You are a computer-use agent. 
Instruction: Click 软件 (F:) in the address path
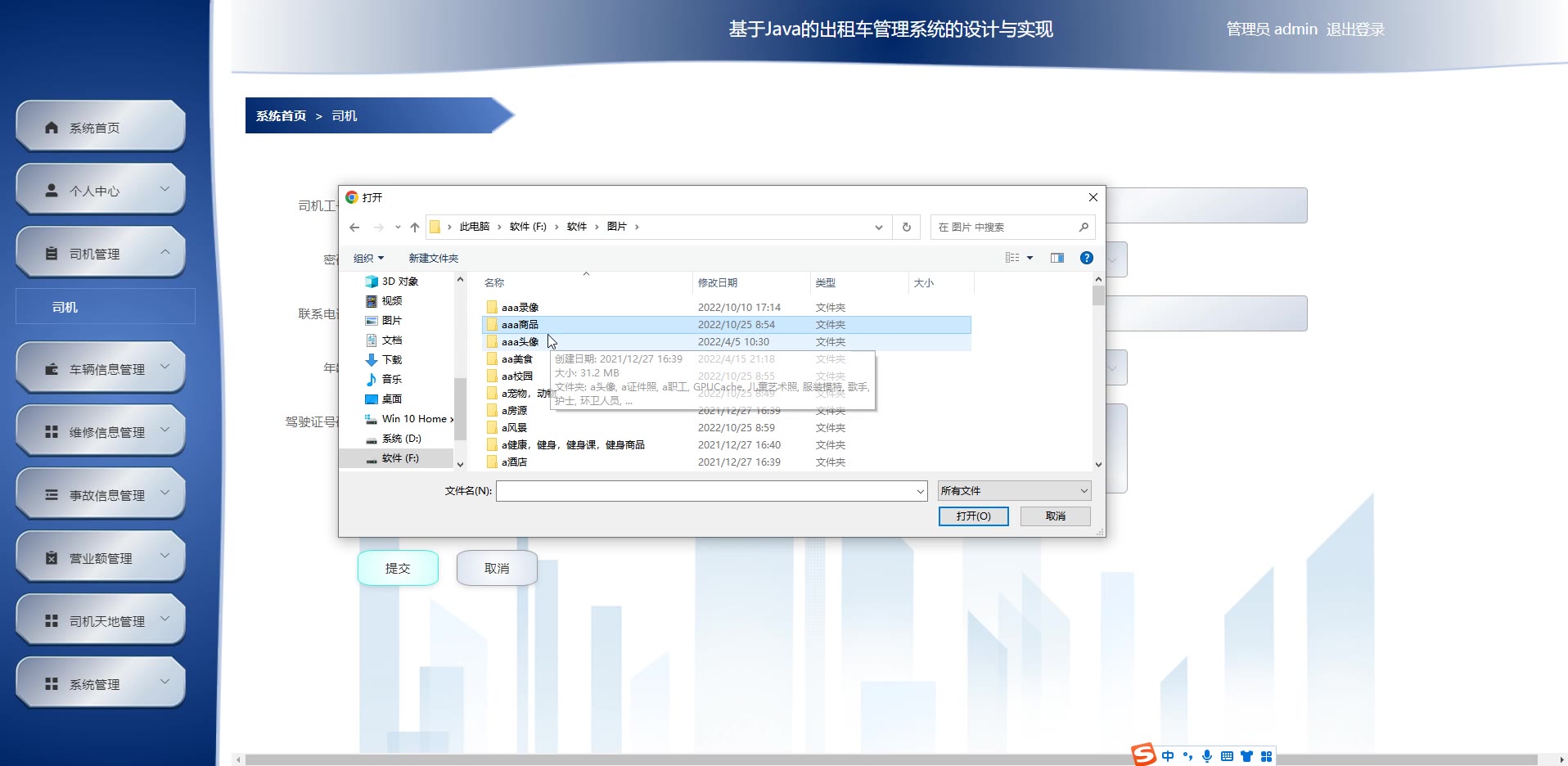point(528,228)
